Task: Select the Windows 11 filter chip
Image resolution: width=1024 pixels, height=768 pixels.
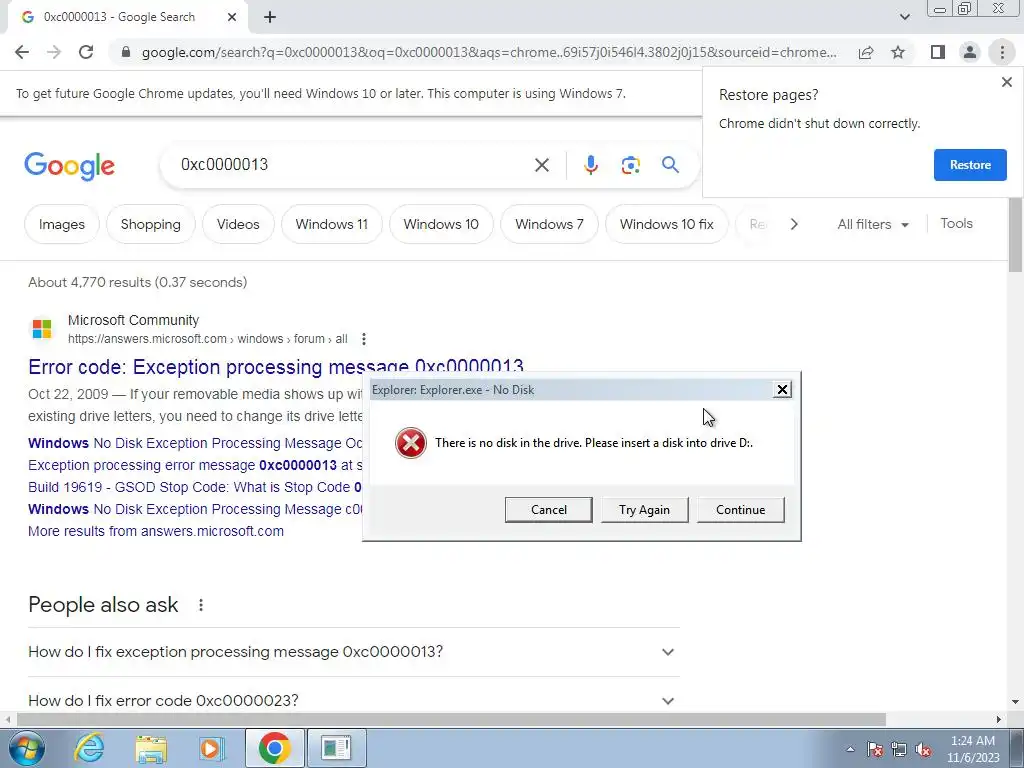Action: 332,224
